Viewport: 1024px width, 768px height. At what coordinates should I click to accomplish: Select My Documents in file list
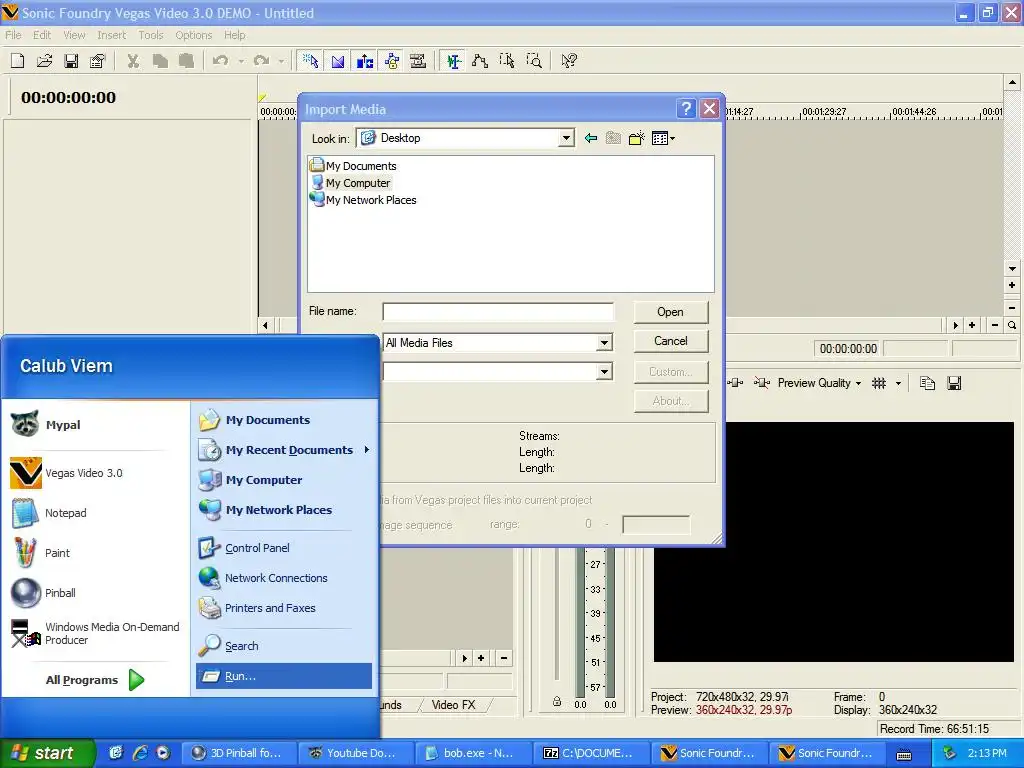pos(353,166)
